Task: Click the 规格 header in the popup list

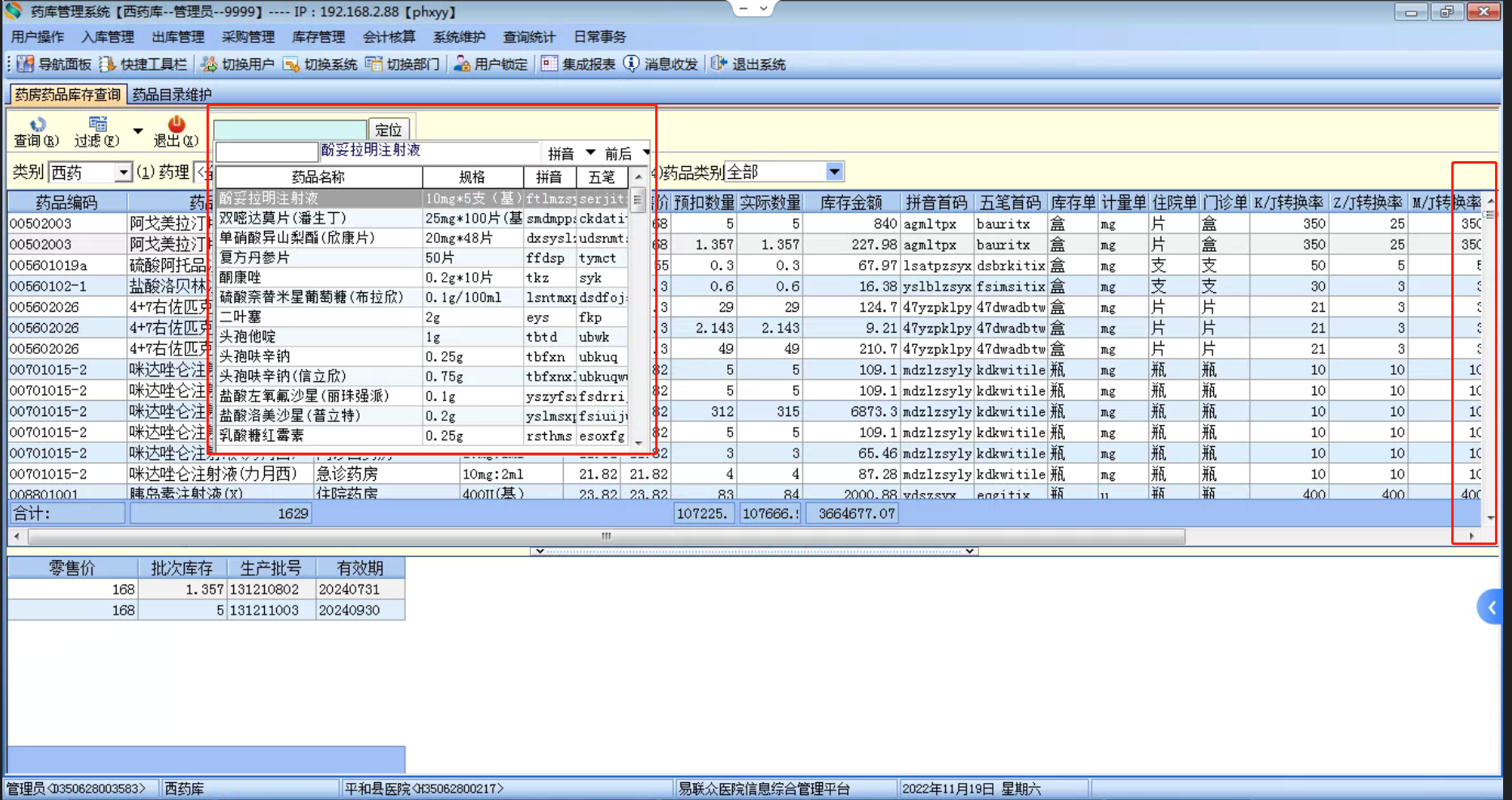Action: (472, 177)
